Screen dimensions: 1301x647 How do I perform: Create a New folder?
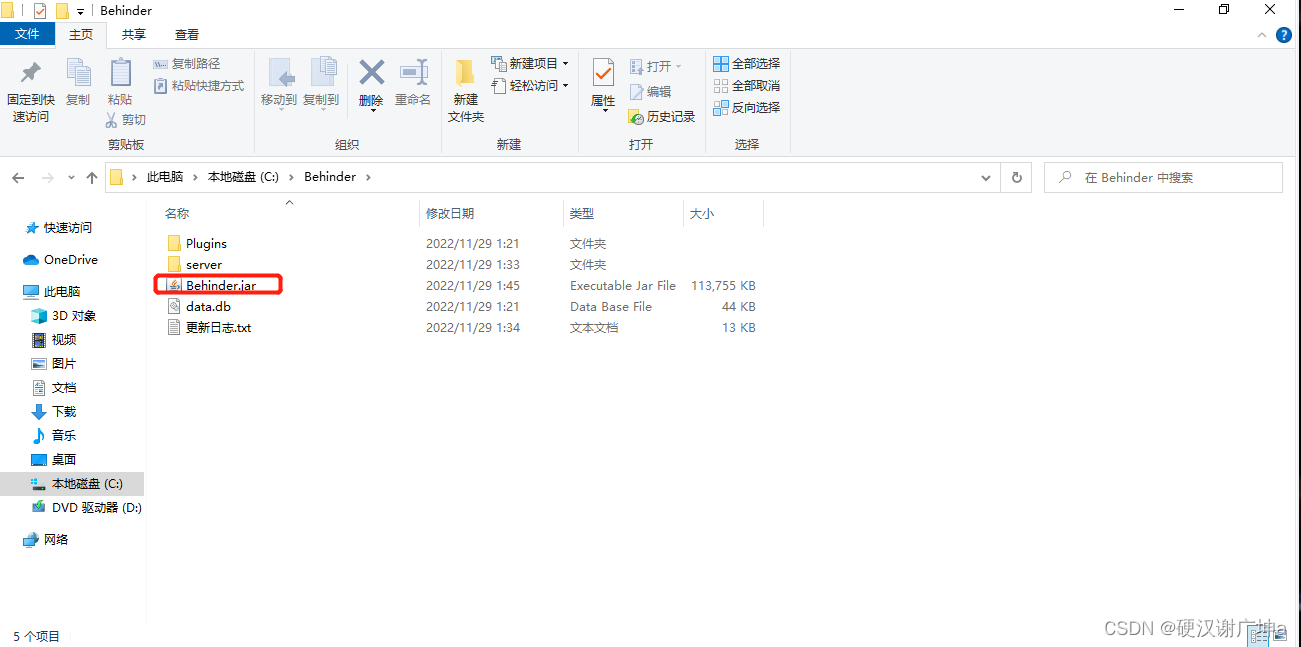[x=466, y=90]
